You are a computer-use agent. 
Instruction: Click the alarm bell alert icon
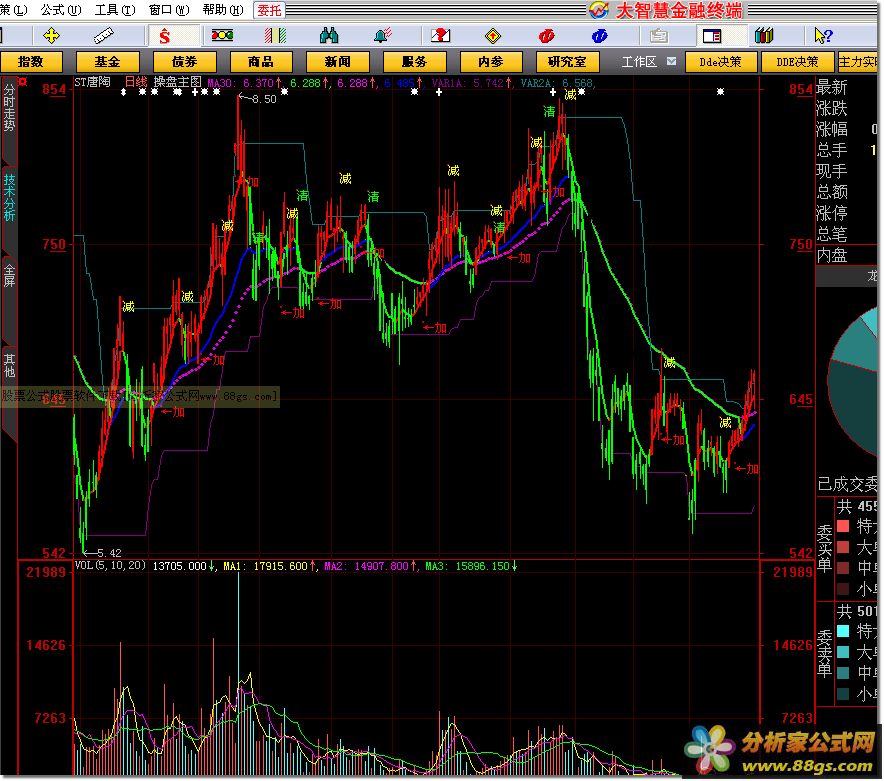[382, 36]
